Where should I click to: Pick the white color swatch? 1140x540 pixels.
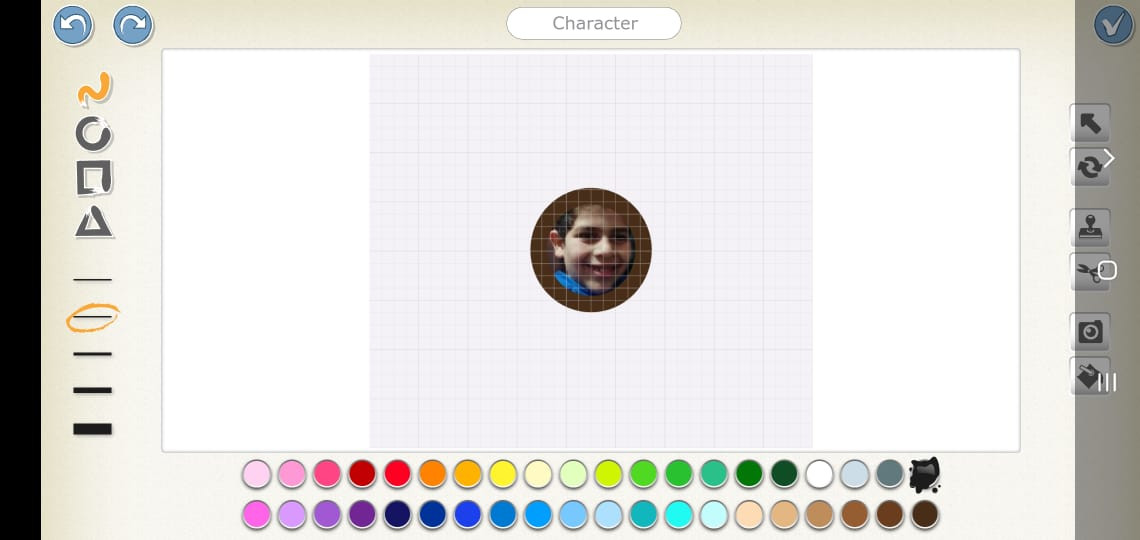[819, 474]
